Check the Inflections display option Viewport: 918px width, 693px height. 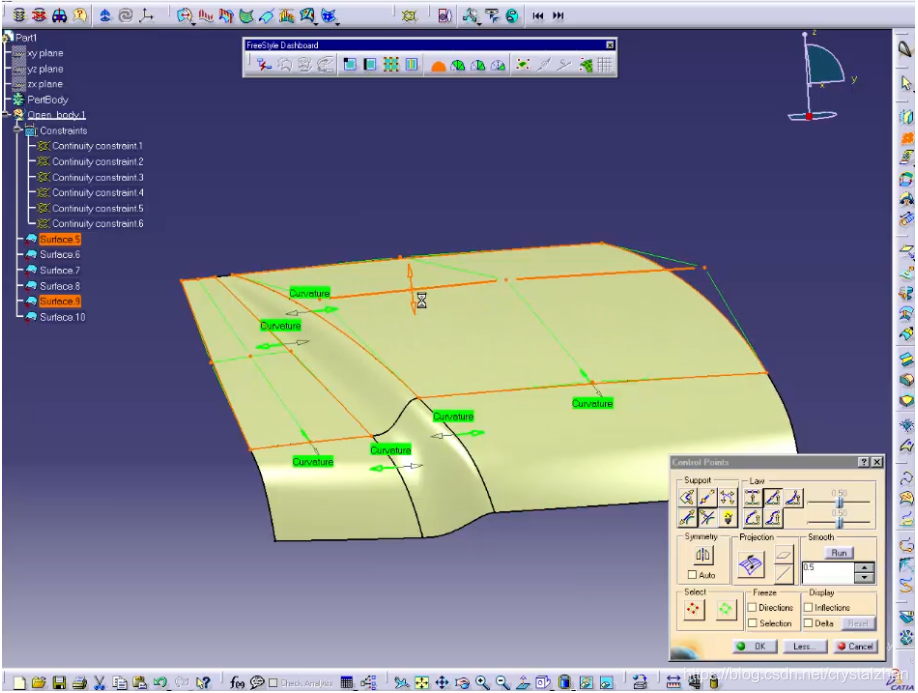point(808,608)
